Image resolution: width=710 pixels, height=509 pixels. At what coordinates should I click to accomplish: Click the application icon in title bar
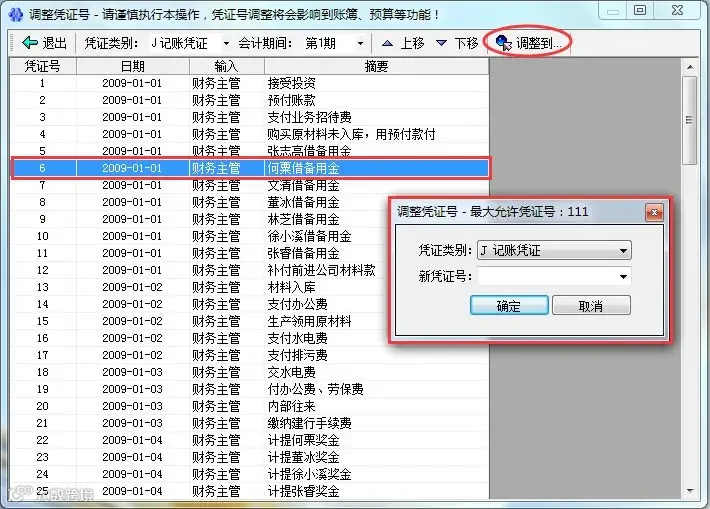pos(15,14)
